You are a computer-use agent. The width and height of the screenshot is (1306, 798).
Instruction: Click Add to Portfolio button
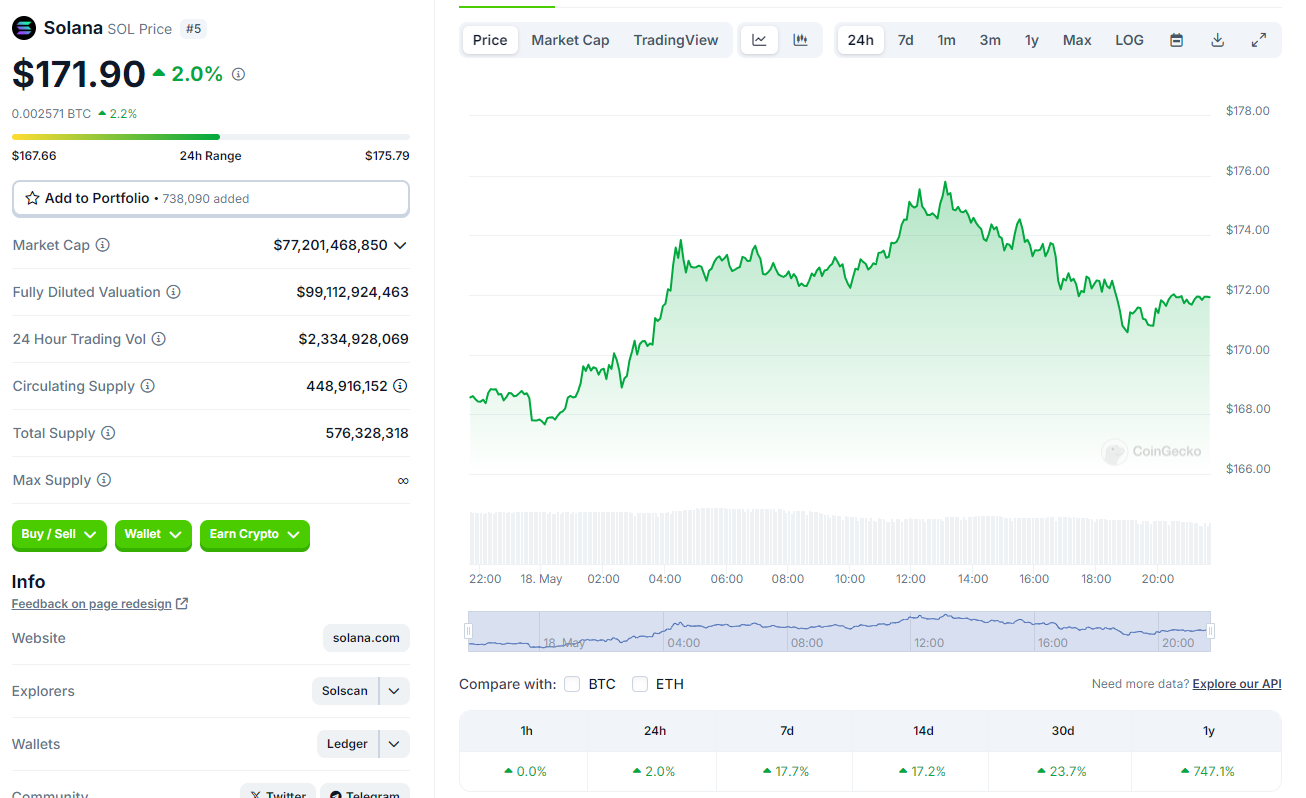[210, 198]
